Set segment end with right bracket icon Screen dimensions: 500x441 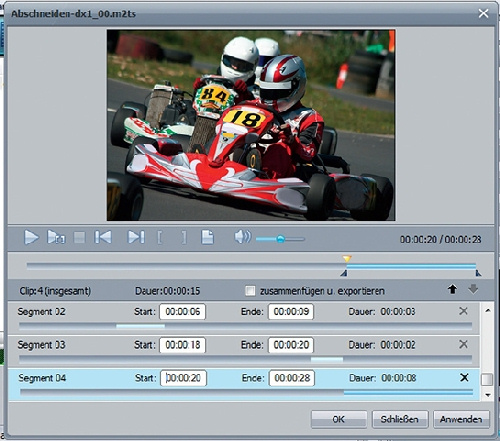[x=184, y=238]
